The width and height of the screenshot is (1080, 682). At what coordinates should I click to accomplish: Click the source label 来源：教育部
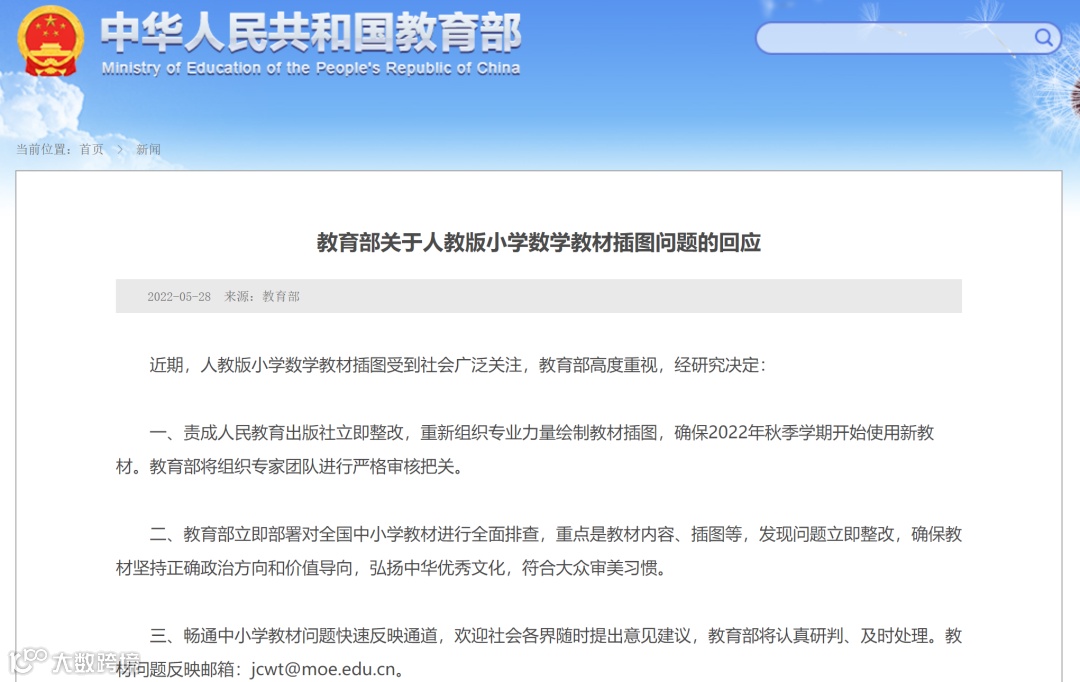click(x=262, y=297)
